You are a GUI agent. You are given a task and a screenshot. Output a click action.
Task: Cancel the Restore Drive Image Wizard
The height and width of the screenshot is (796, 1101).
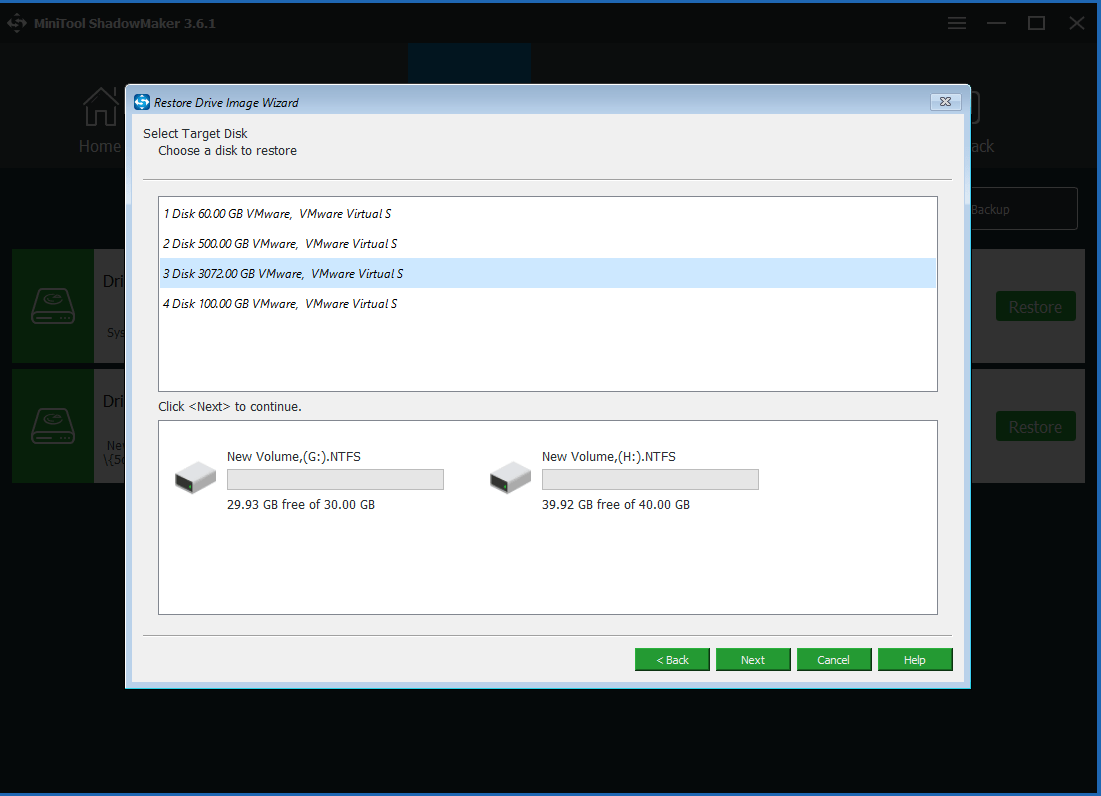(x=833, y=660)
